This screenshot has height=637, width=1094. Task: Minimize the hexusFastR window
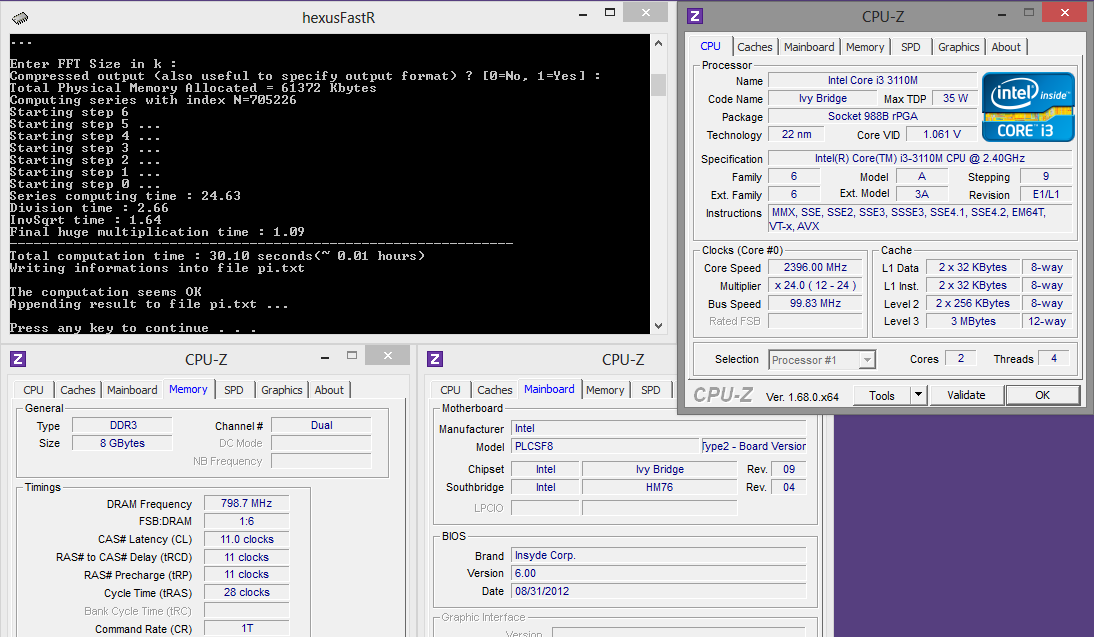583,13
